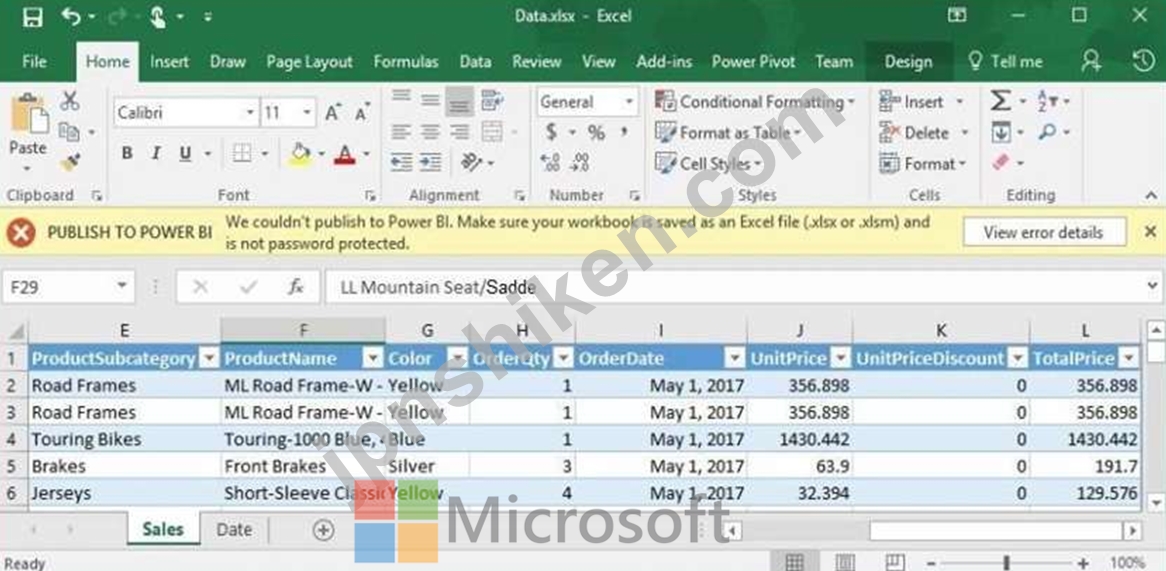Click the Orientation text-angle icon
1166x571 pixels.
click(x=471, y=162)
